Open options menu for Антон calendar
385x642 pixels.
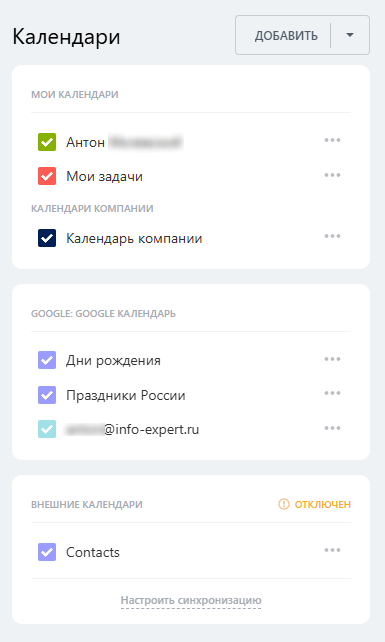coord(332,140)
